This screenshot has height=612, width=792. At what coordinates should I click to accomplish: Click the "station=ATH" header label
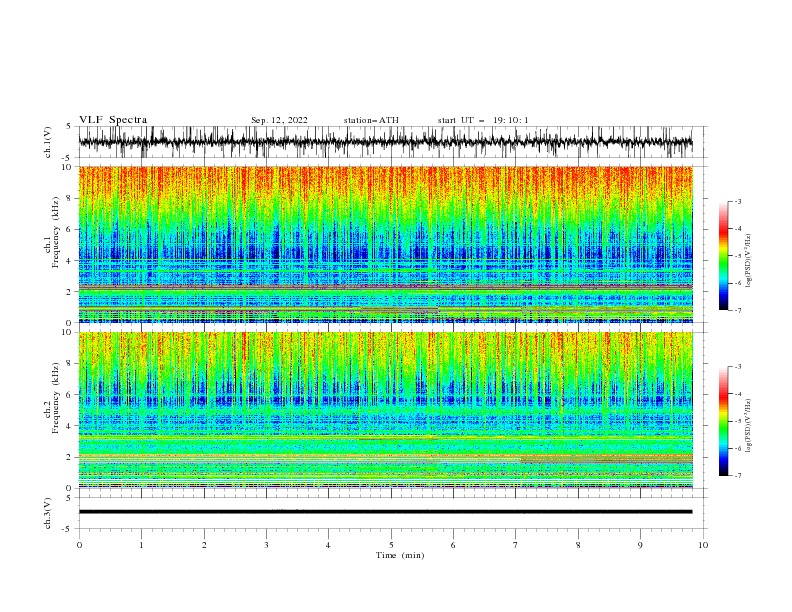371,120
